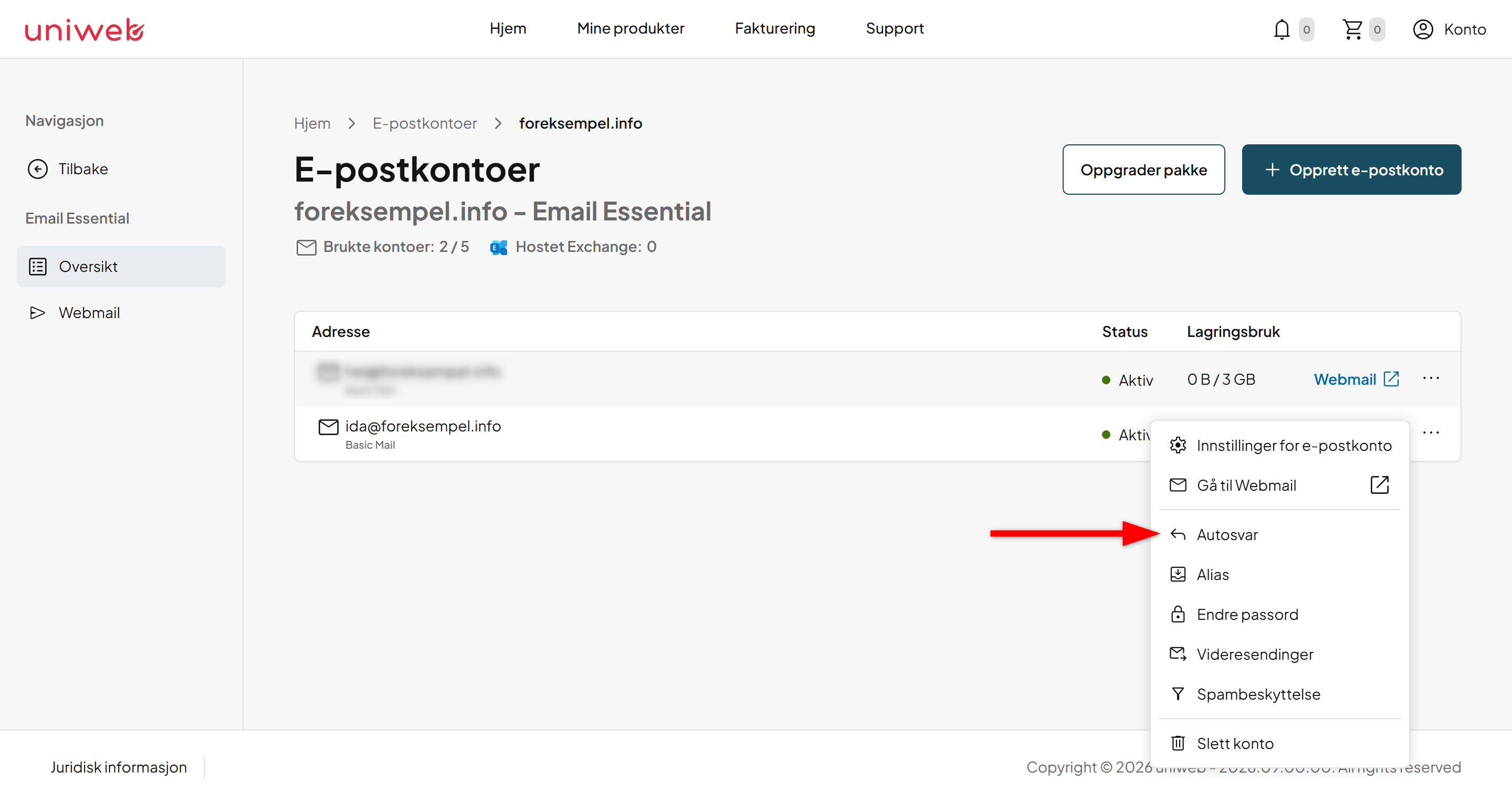This screenshot has height=803, width=1512.
Task: Click foreksempel.info in the breadcrumb
Action: pyautogui.click(x=580, y=123)
